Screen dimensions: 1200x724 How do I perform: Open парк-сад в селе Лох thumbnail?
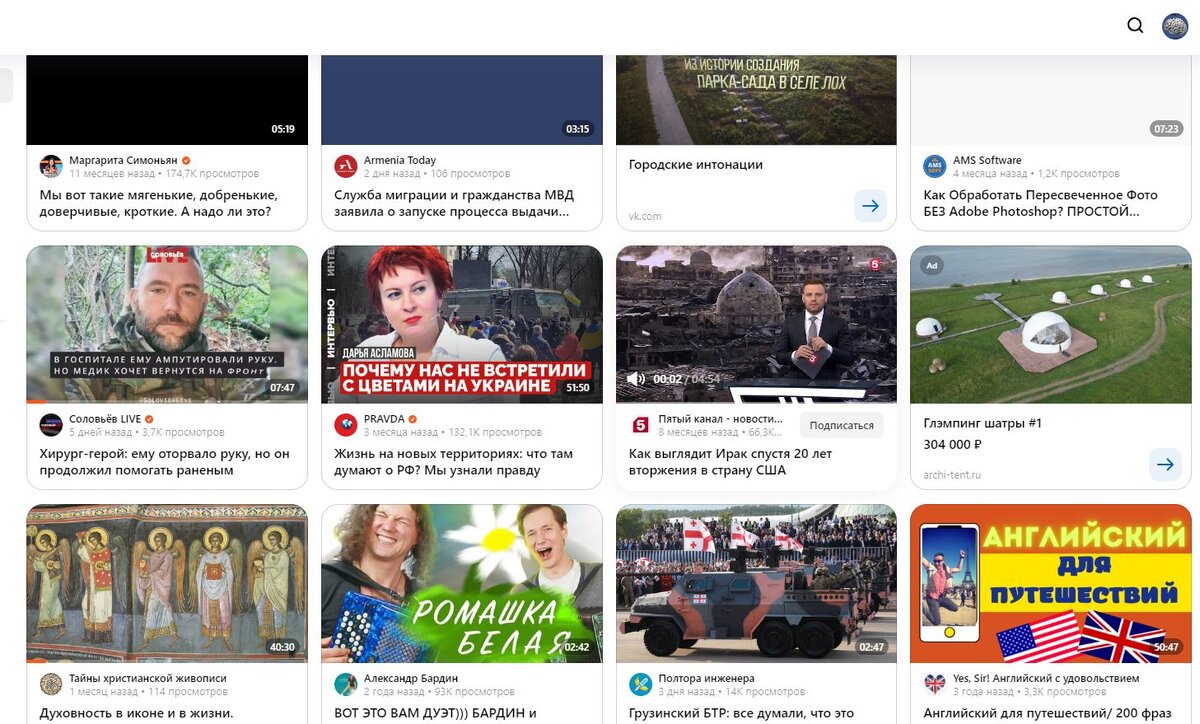756,100
